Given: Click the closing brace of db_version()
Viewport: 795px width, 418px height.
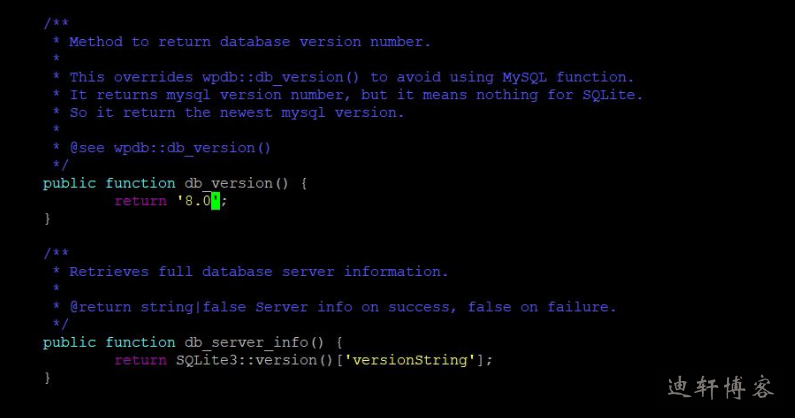Looking at the screenshot, I should [x=47, y=218].
